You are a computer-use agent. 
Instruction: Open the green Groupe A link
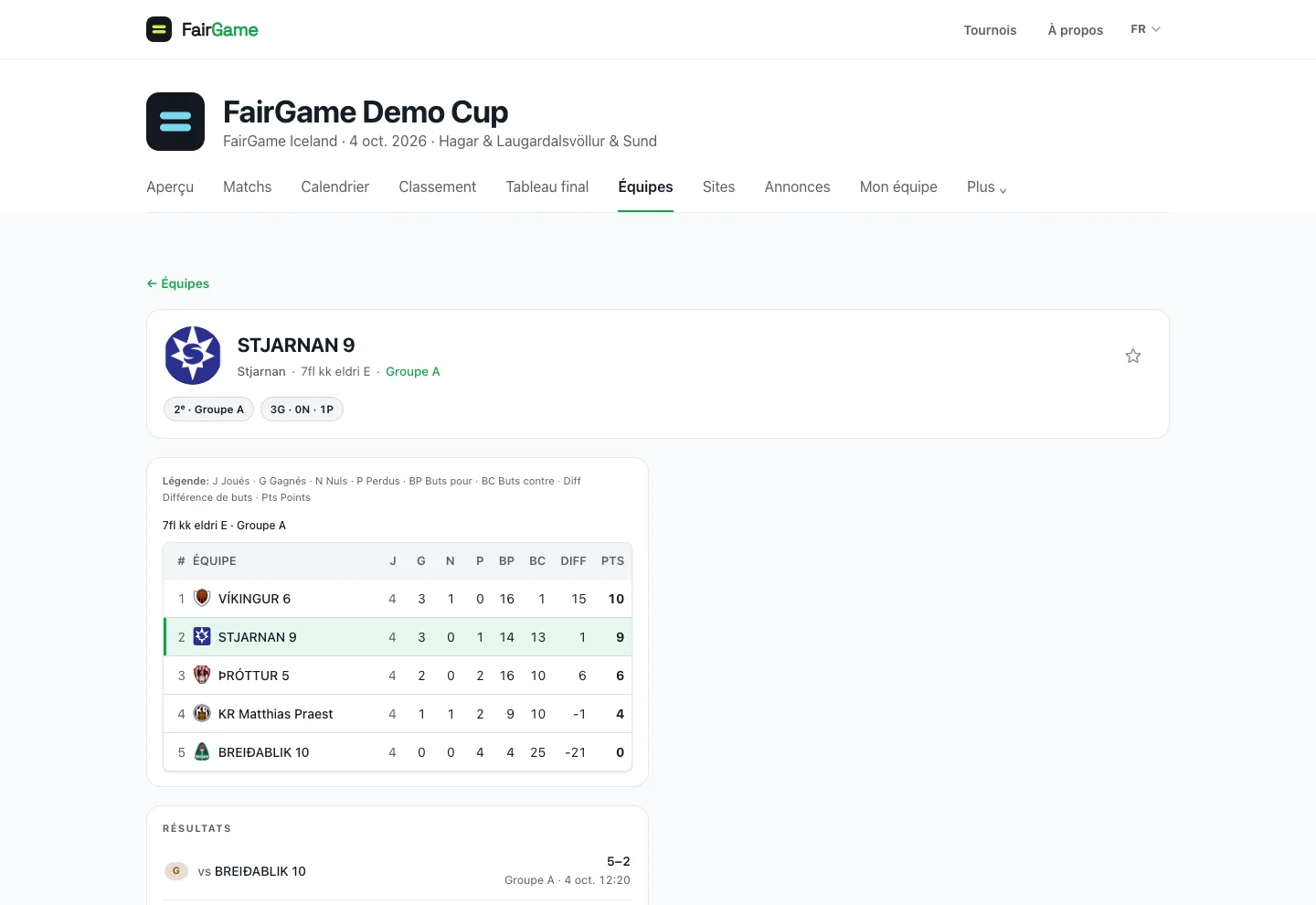(413, 371)
